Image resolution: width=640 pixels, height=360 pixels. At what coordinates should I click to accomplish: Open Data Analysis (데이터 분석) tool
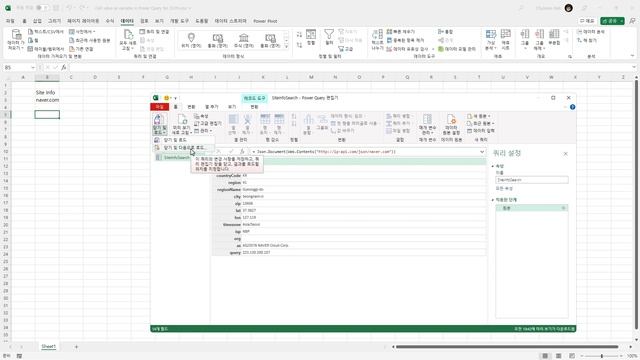tap(591, 31)
